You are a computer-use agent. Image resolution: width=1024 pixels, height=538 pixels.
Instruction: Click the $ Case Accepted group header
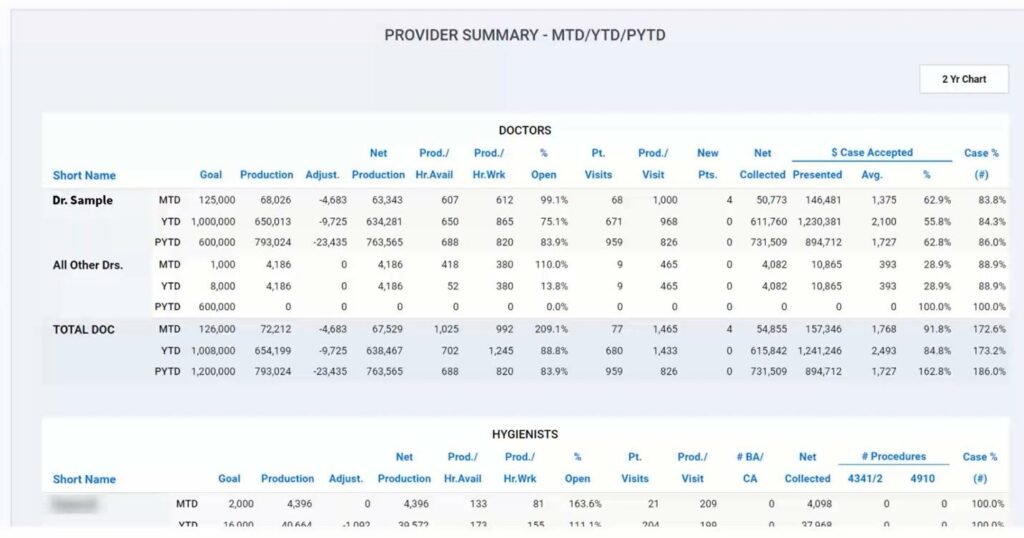point(872,152)
